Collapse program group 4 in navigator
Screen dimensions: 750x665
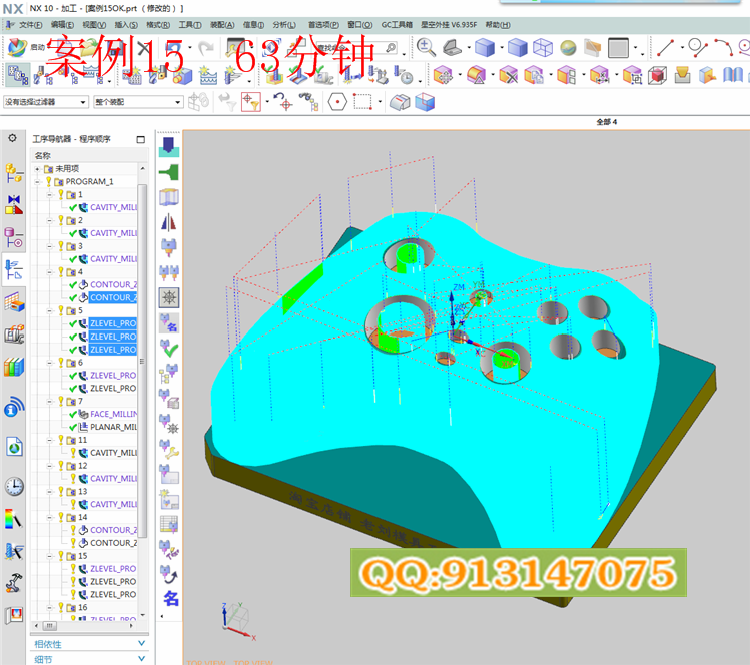point(50,272)
